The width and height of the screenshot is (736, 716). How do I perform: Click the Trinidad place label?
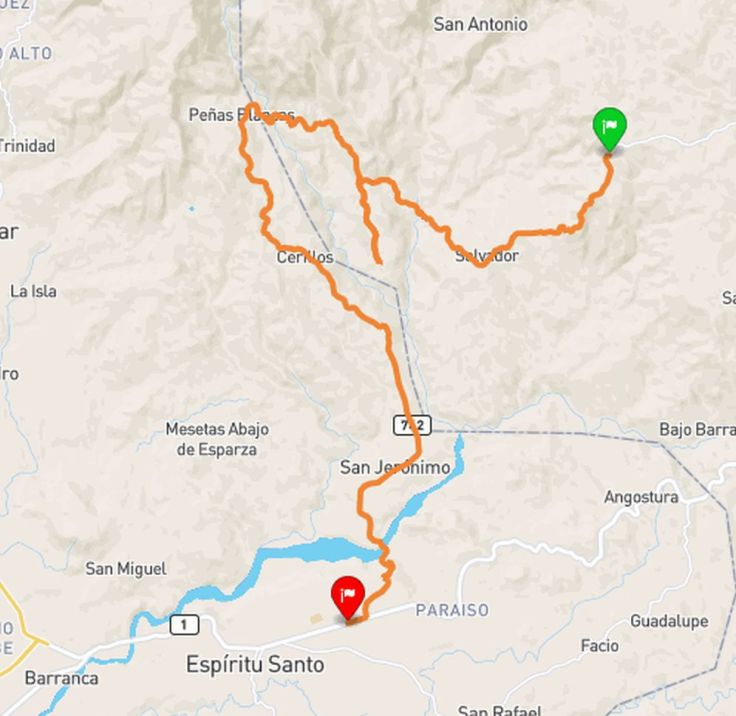point(27,146)
